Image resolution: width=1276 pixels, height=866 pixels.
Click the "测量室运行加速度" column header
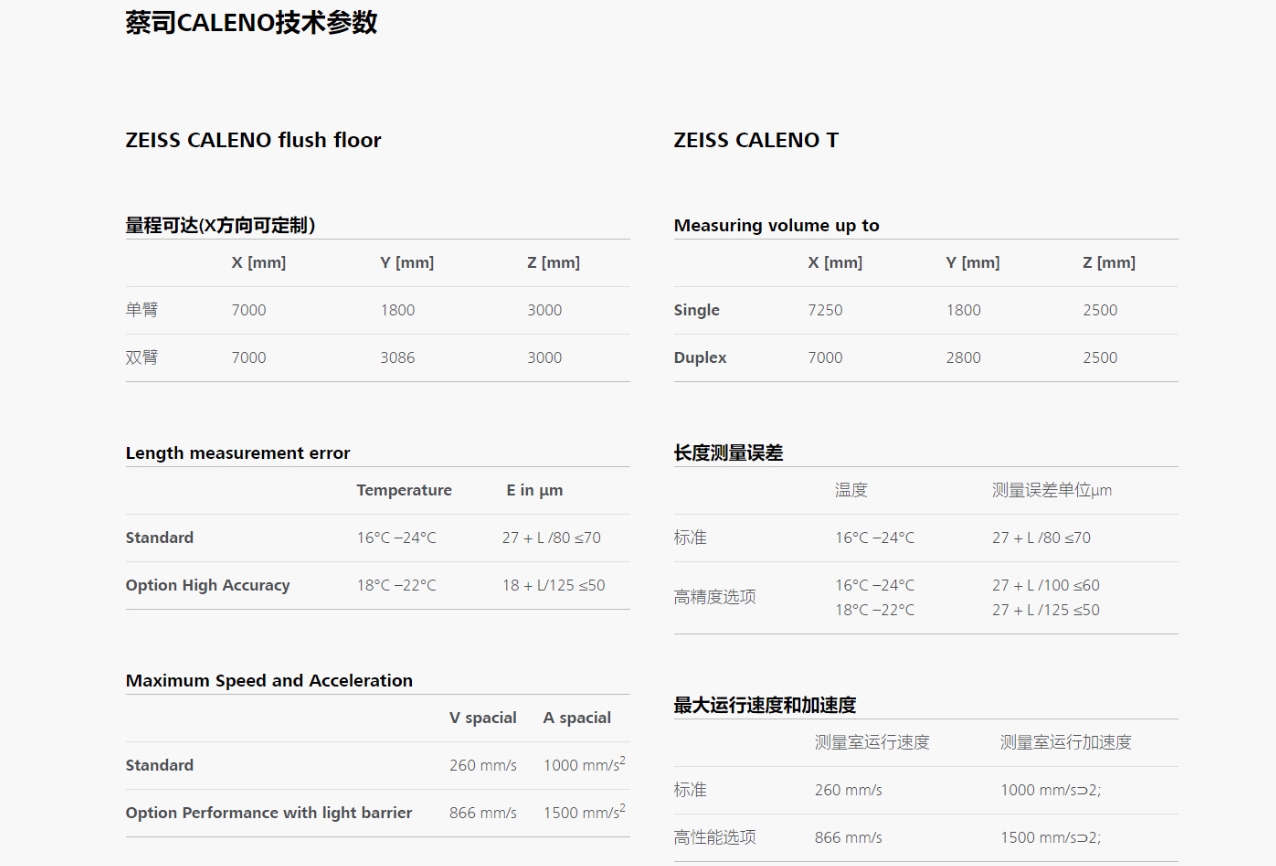1066,743
